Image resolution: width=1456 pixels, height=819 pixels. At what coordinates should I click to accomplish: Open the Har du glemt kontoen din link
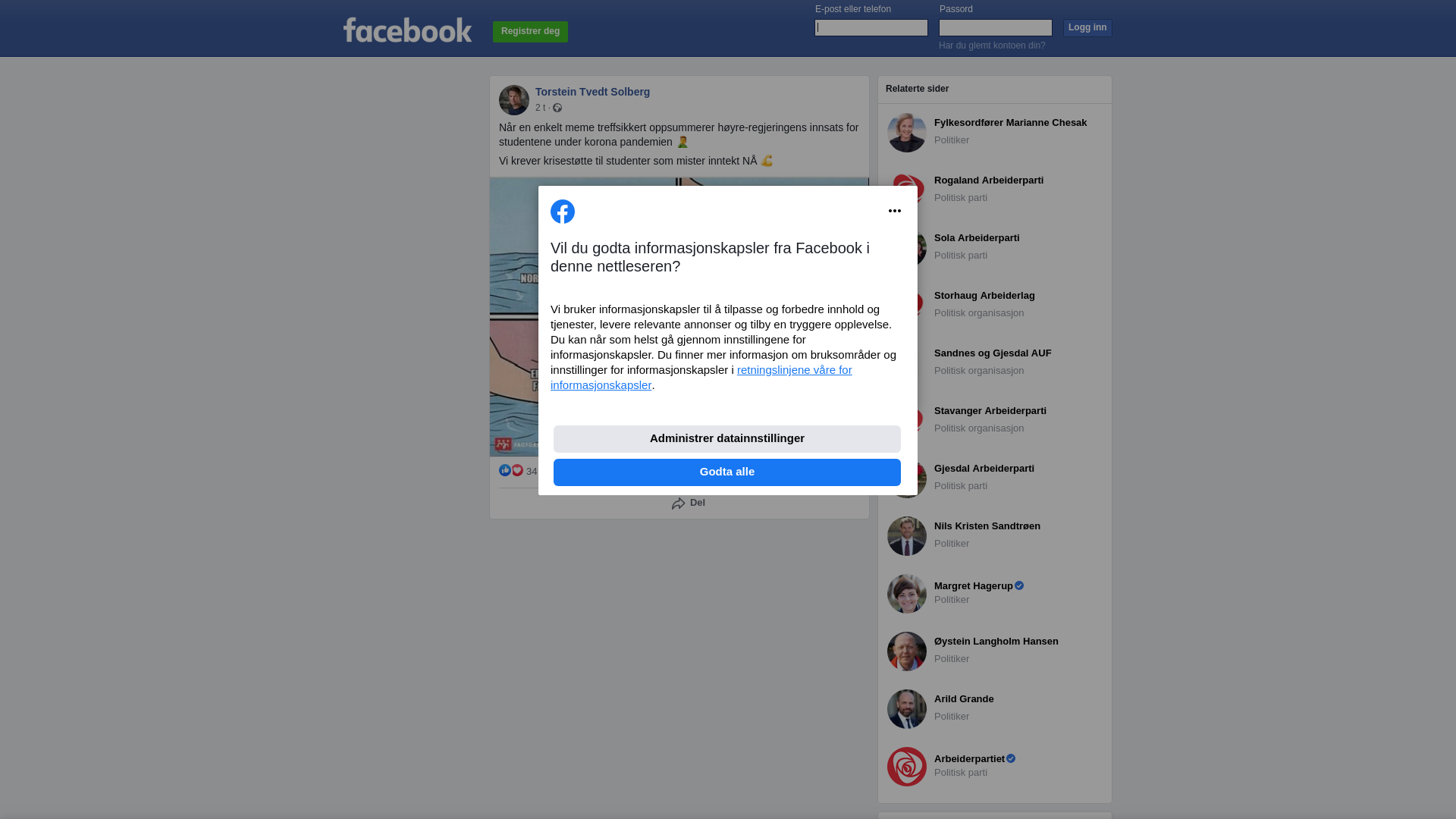[992, 45]
